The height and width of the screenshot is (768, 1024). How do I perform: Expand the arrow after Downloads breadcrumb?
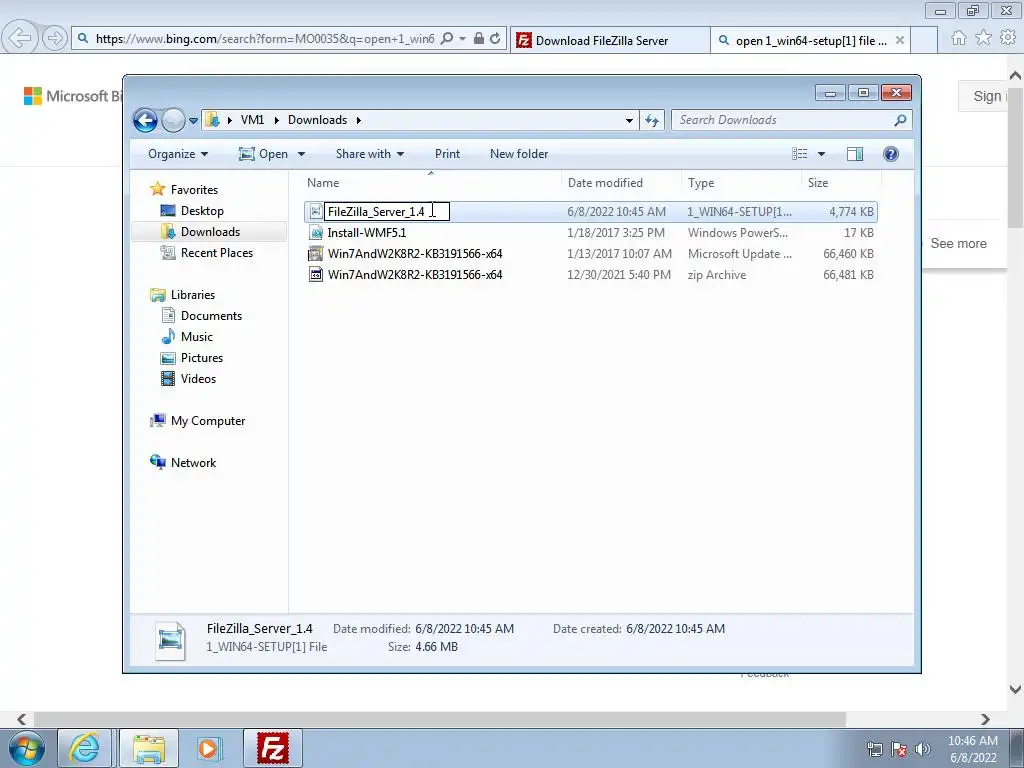coord(359,120)
